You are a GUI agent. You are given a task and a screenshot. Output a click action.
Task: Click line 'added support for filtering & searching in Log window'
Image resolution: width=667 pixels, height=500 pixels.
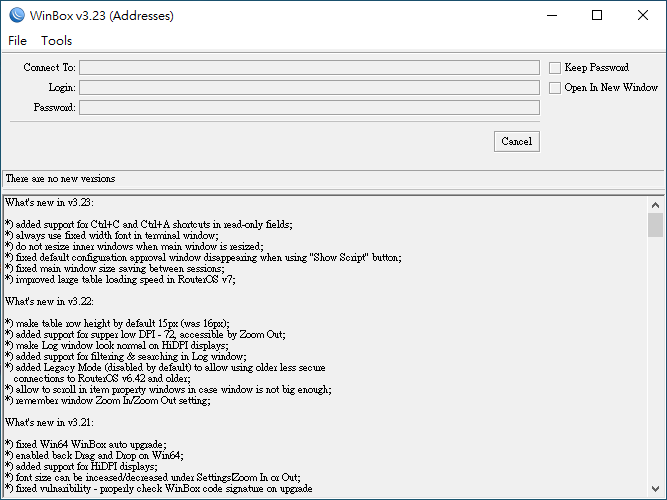click(x=126, y=357)
